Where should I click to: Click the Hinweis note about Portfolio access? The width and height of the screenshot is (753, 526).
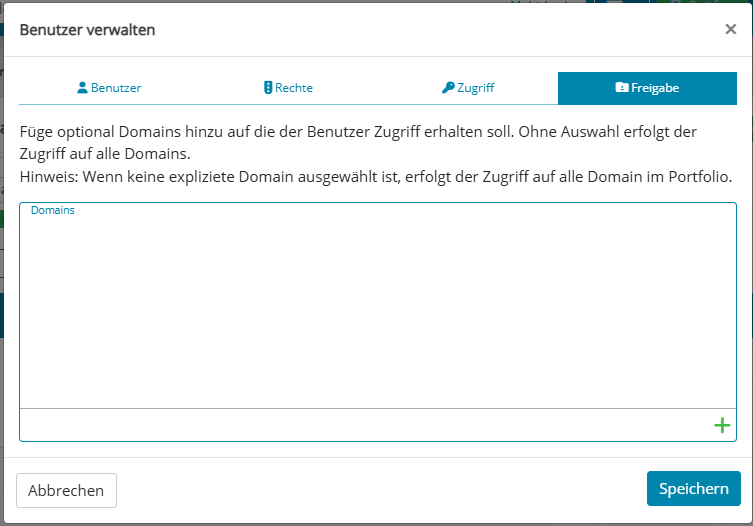[x=376, y=177]
